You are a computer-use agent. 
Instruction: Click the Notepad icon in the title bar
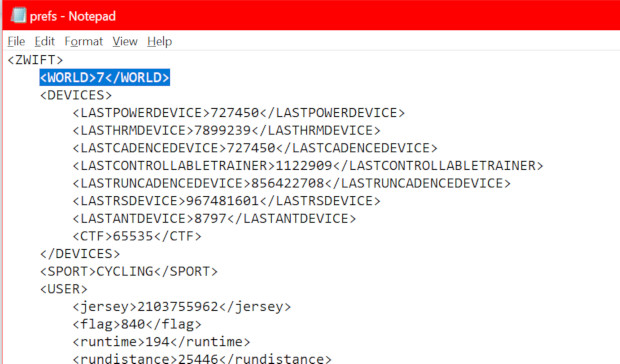pos(18,15)
